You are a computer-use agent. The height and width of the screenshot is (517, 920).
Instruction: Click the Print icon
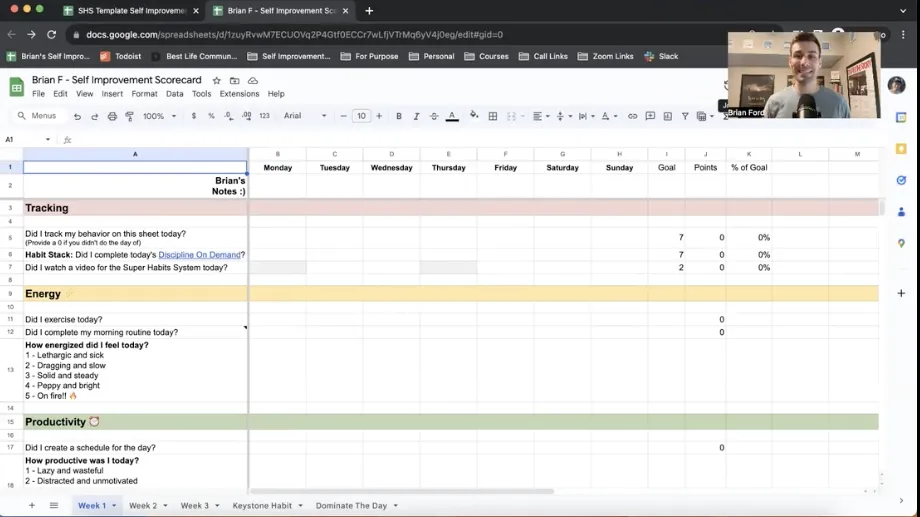[112, 116]
